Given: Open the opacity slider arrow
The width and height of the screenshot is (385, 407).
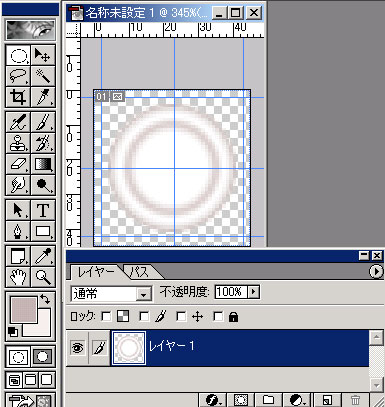Looking at the screenshot, I should click(253, 292).
